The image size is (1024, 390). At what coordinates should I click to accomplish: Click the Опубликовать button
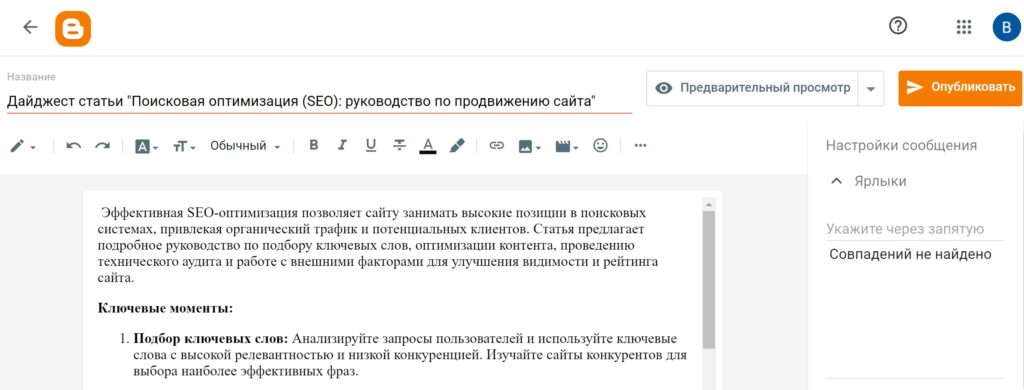click(x=960, y=88)
